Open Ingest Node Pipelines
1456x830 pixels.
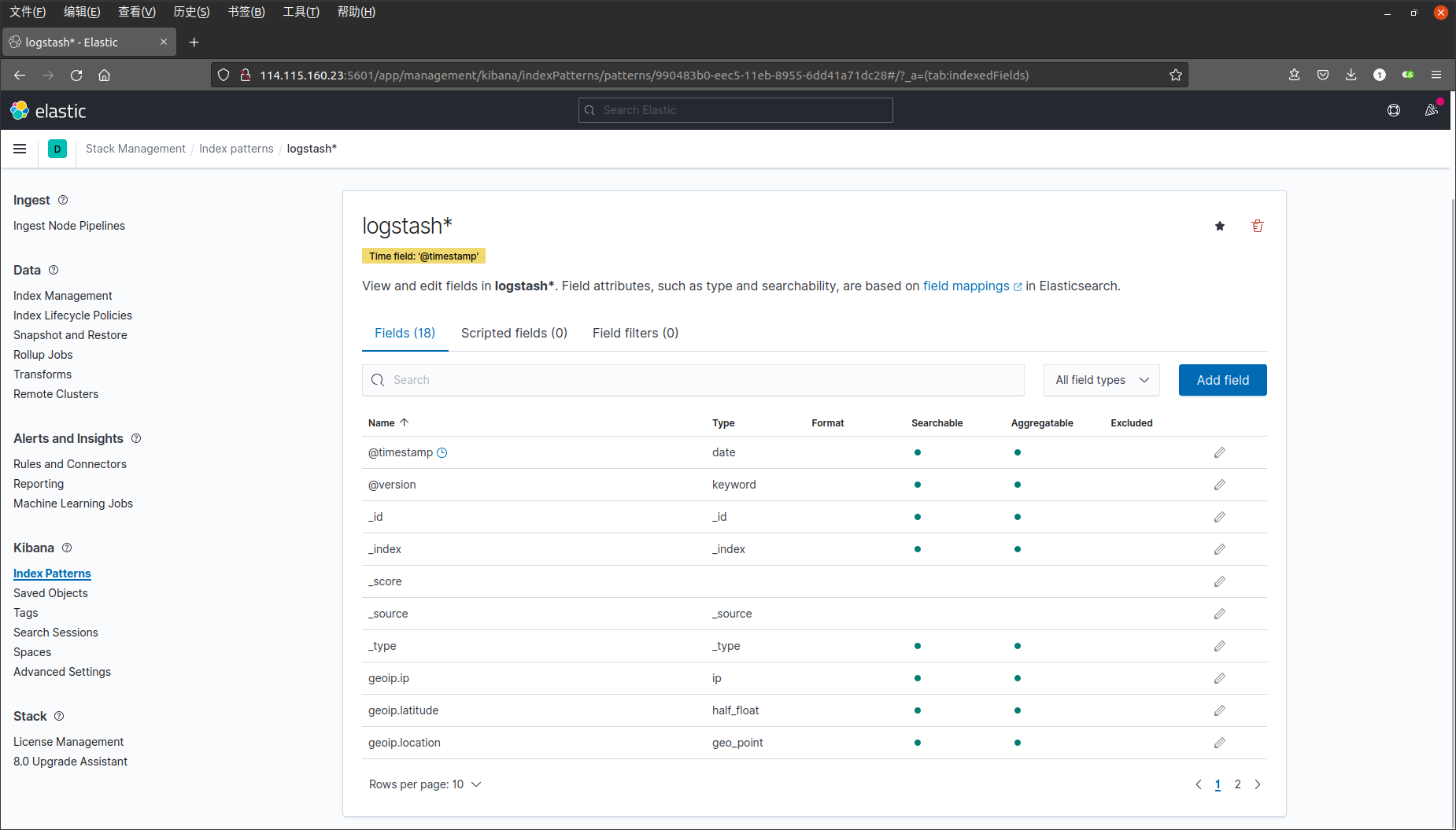[x=69, y=226]
